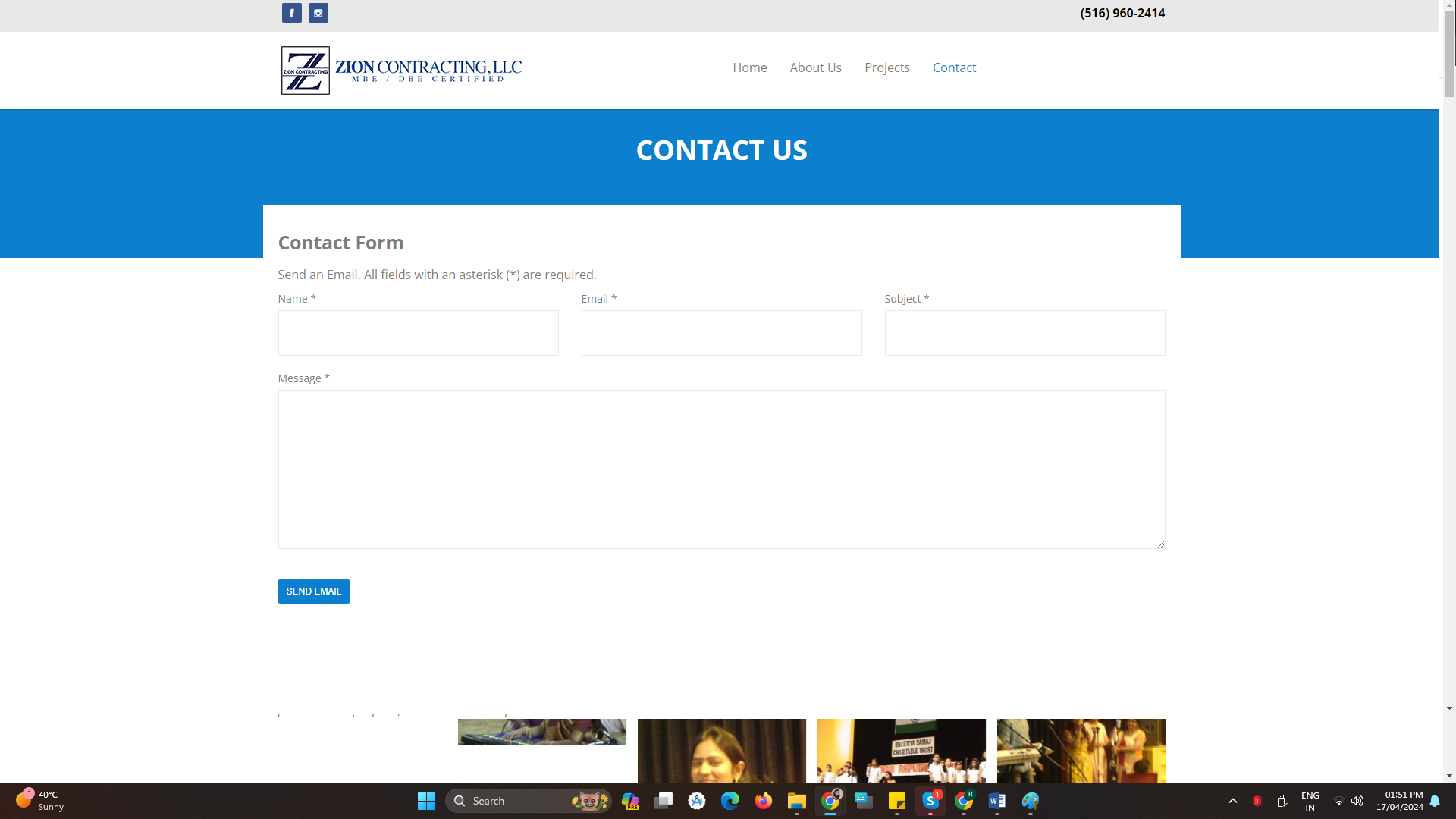Image resolution: width=1456 pixels, height=819 pixels.
Task: Open Sticky Notes from taskbar
Action: pos(896,801)
